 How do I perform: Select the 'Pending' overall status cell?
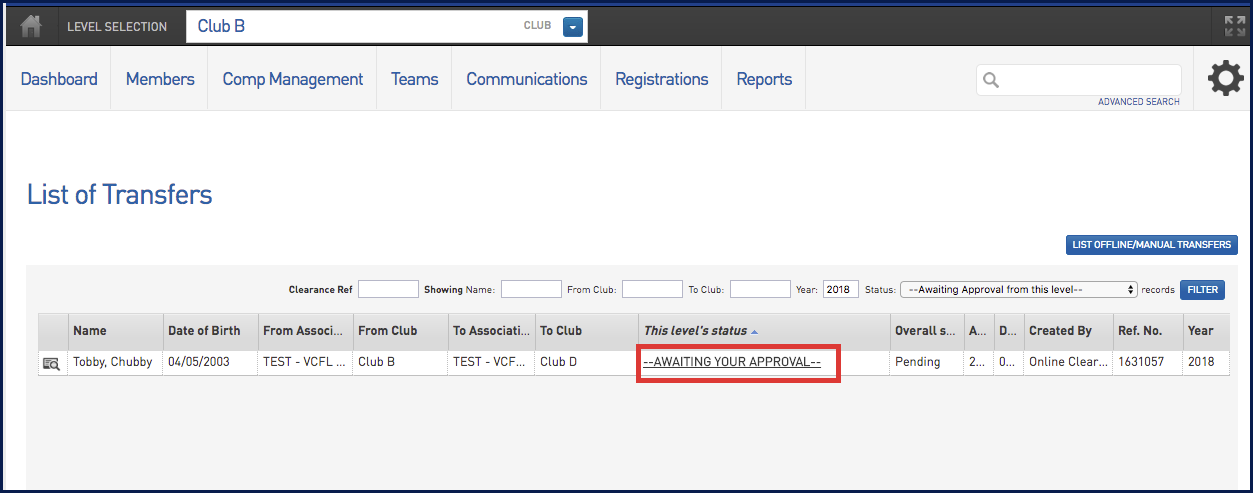tap(928, 362)
